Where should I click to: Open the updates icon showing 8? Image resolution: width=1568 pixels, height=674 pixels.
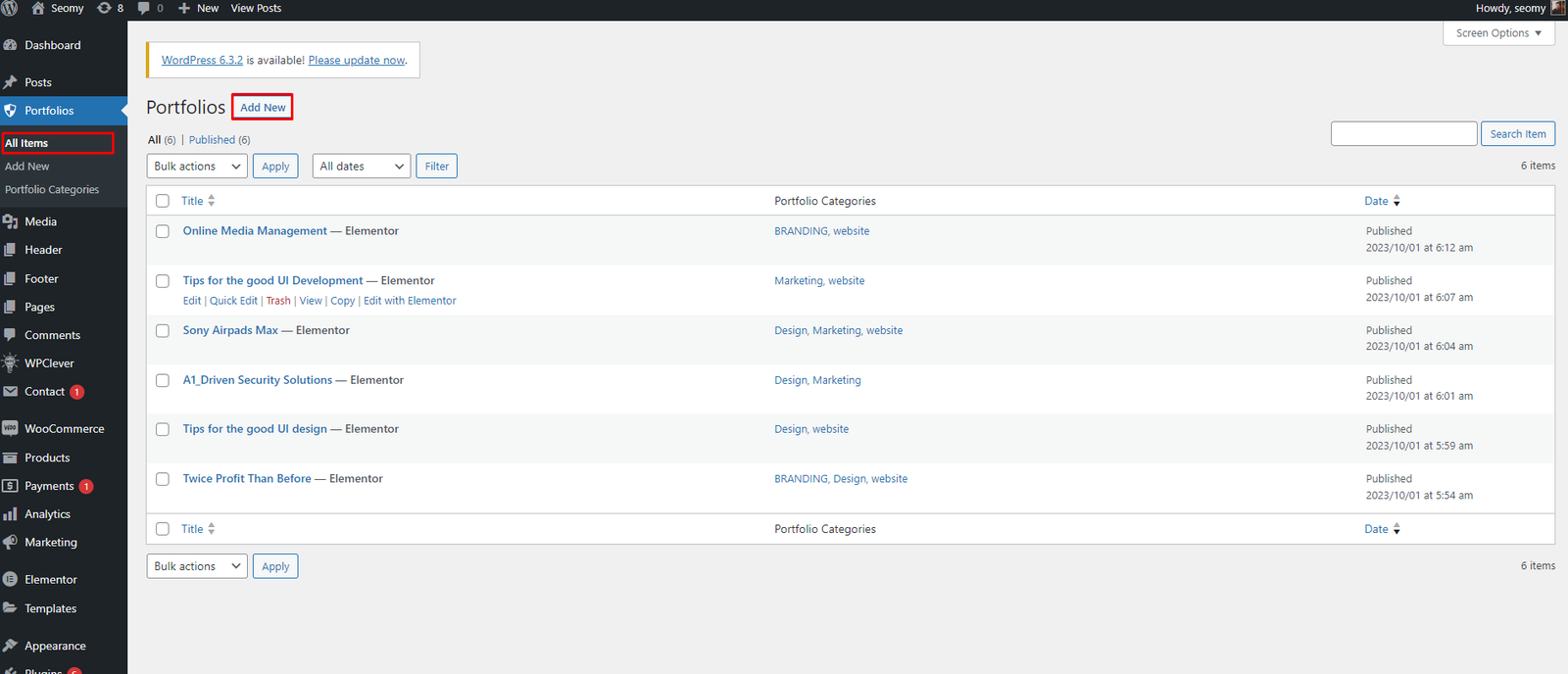pos(104,8)
